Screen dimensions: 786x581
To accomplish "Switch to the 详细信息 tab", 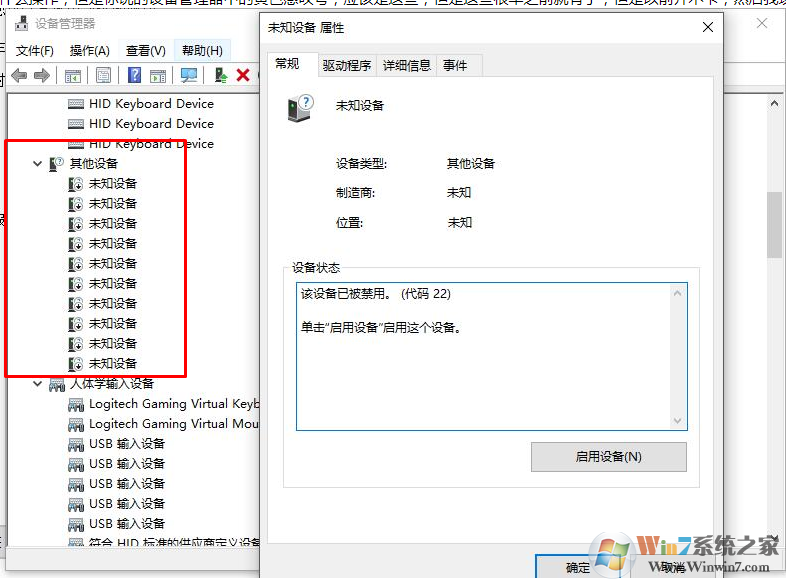I will pos(407,66).
